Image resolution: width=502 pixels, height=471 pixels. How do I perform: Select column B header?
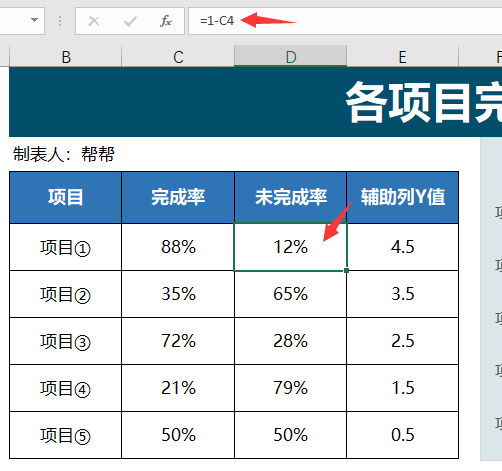(x=66, y=57)
